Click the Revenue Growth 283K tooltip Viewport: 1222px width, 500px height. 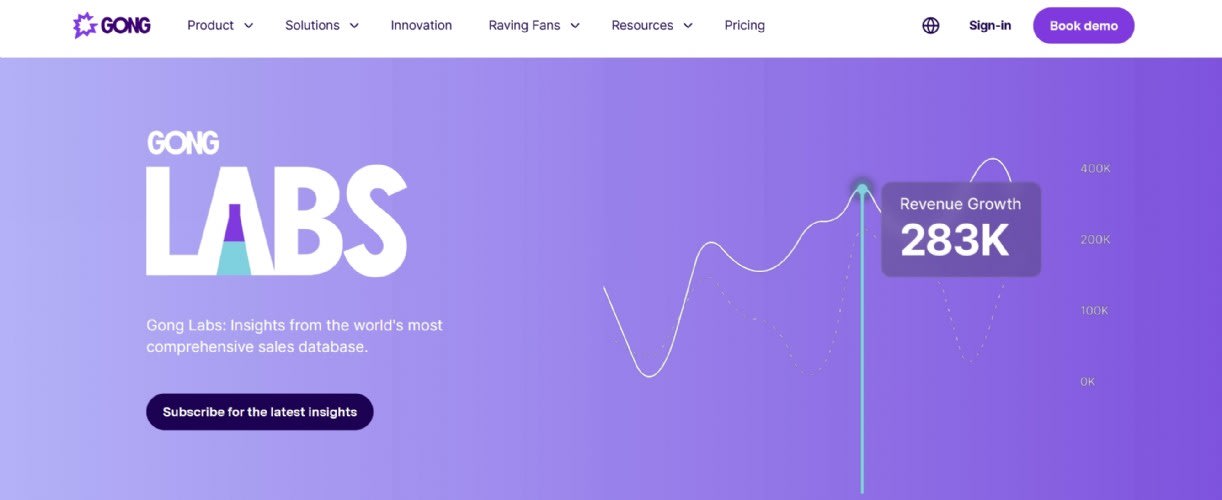pos(961,229)
